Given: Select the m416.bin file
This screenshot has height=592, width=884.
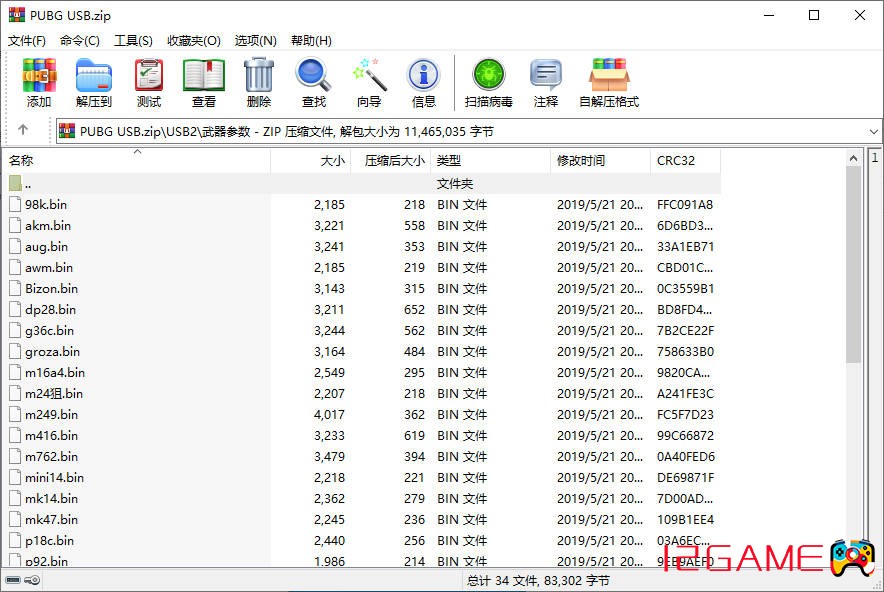Looking at the screenshot, I should coord(54,435).
